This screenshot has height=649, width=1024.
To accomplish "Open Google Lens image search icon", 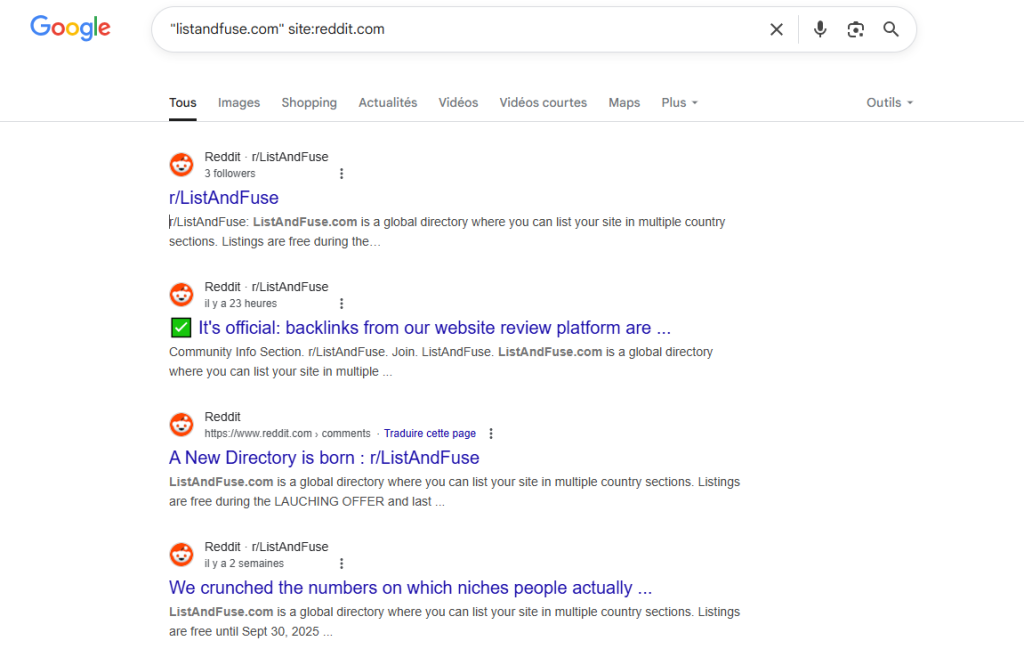I will point(855,29).
